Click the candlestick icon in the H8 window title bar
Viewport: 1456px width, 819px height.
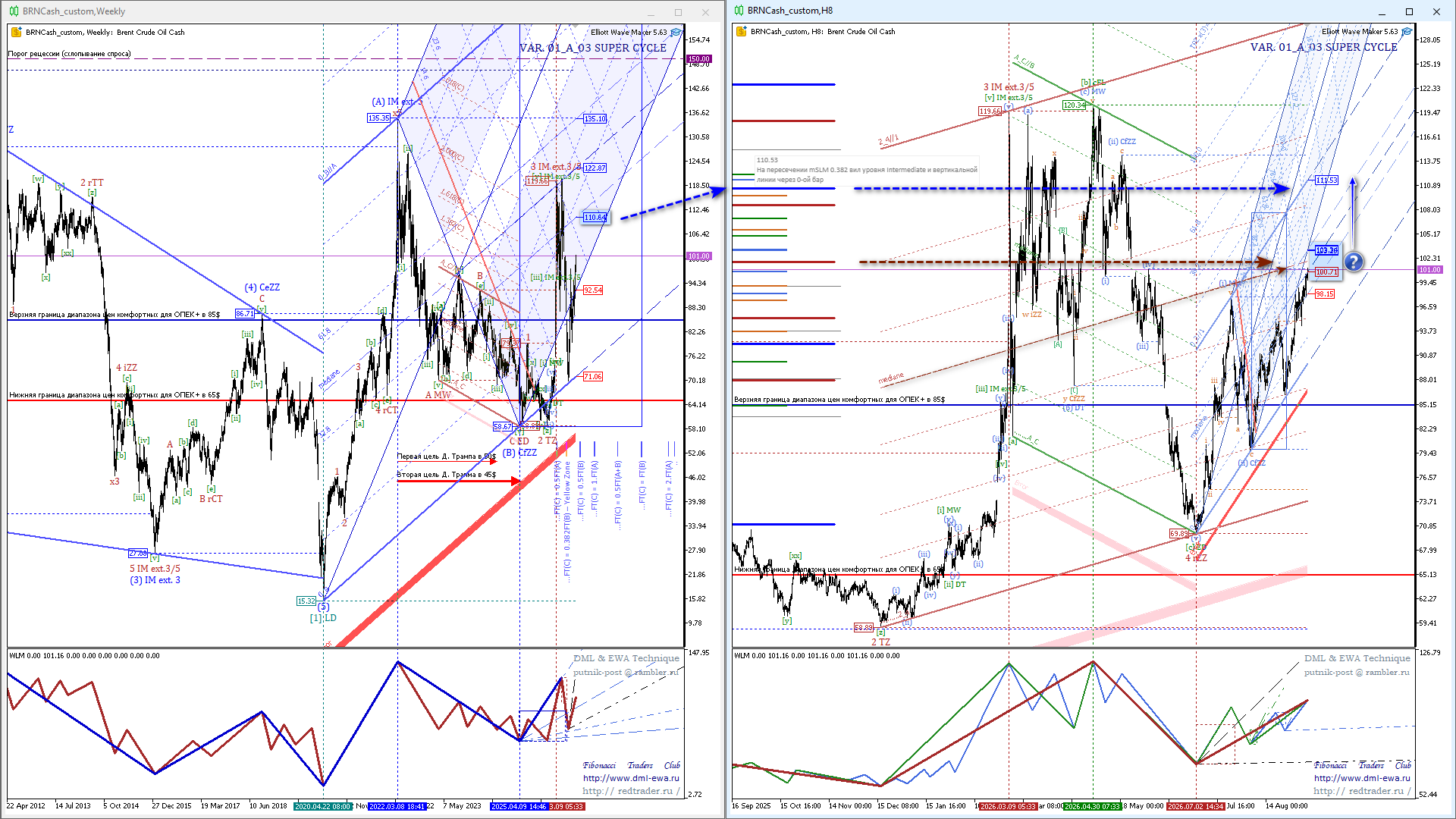coord(739,11)
